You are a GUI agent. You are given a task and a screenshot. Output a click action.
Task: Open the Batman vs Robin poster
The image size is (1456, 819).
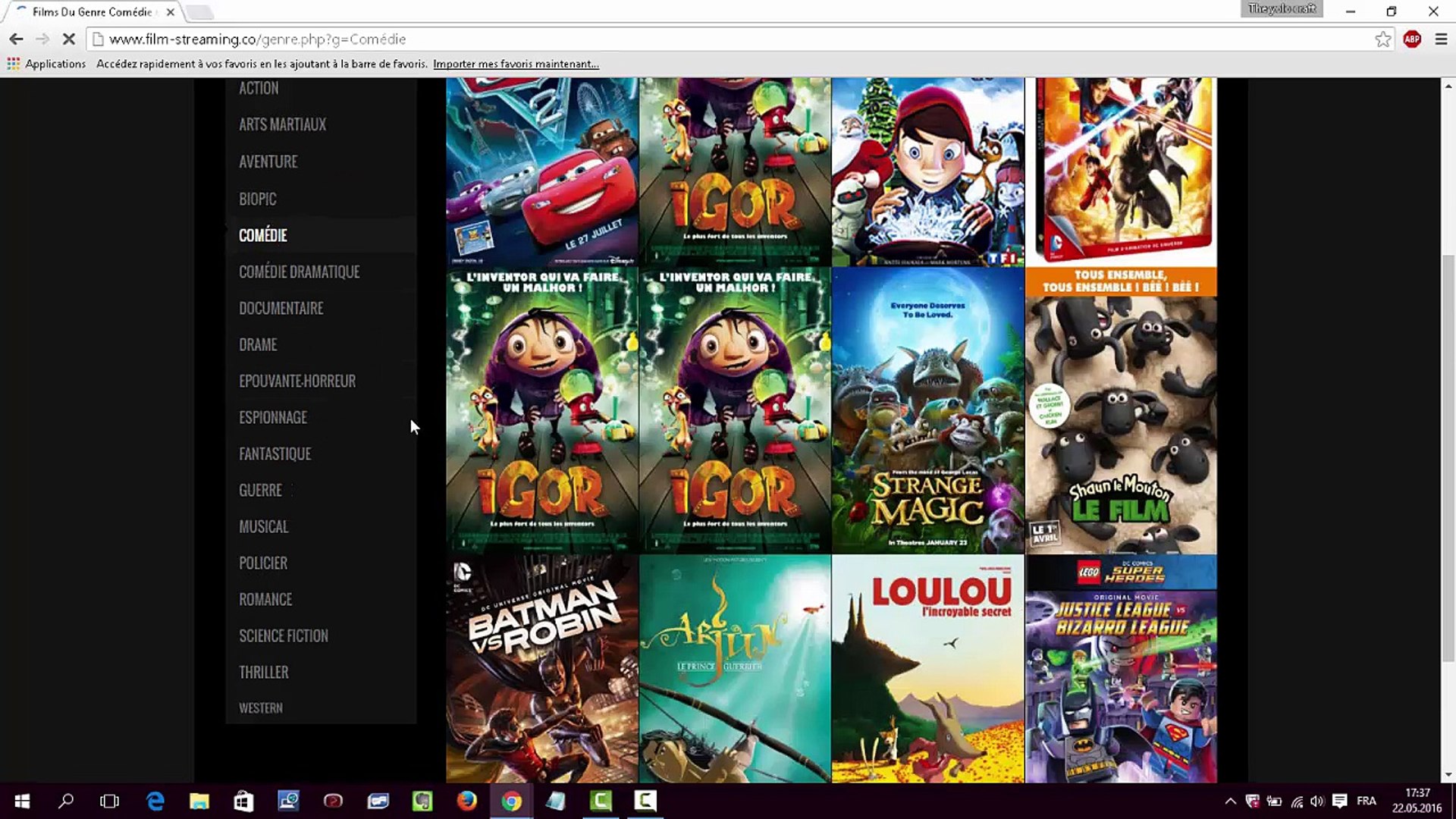pos(542,669)
